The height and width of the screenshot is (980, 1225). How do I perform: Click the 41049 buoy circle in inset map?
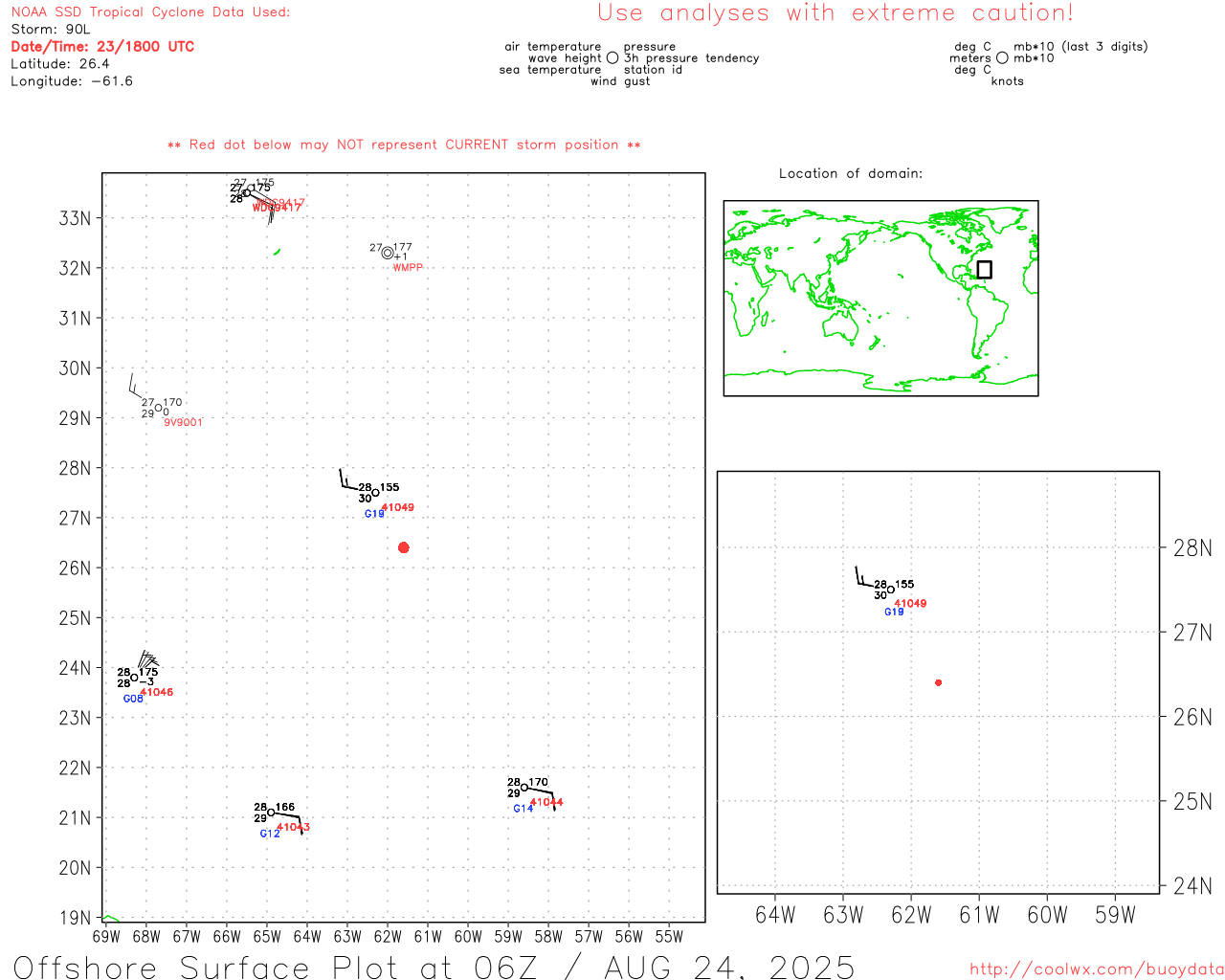(x=890, y=590)
